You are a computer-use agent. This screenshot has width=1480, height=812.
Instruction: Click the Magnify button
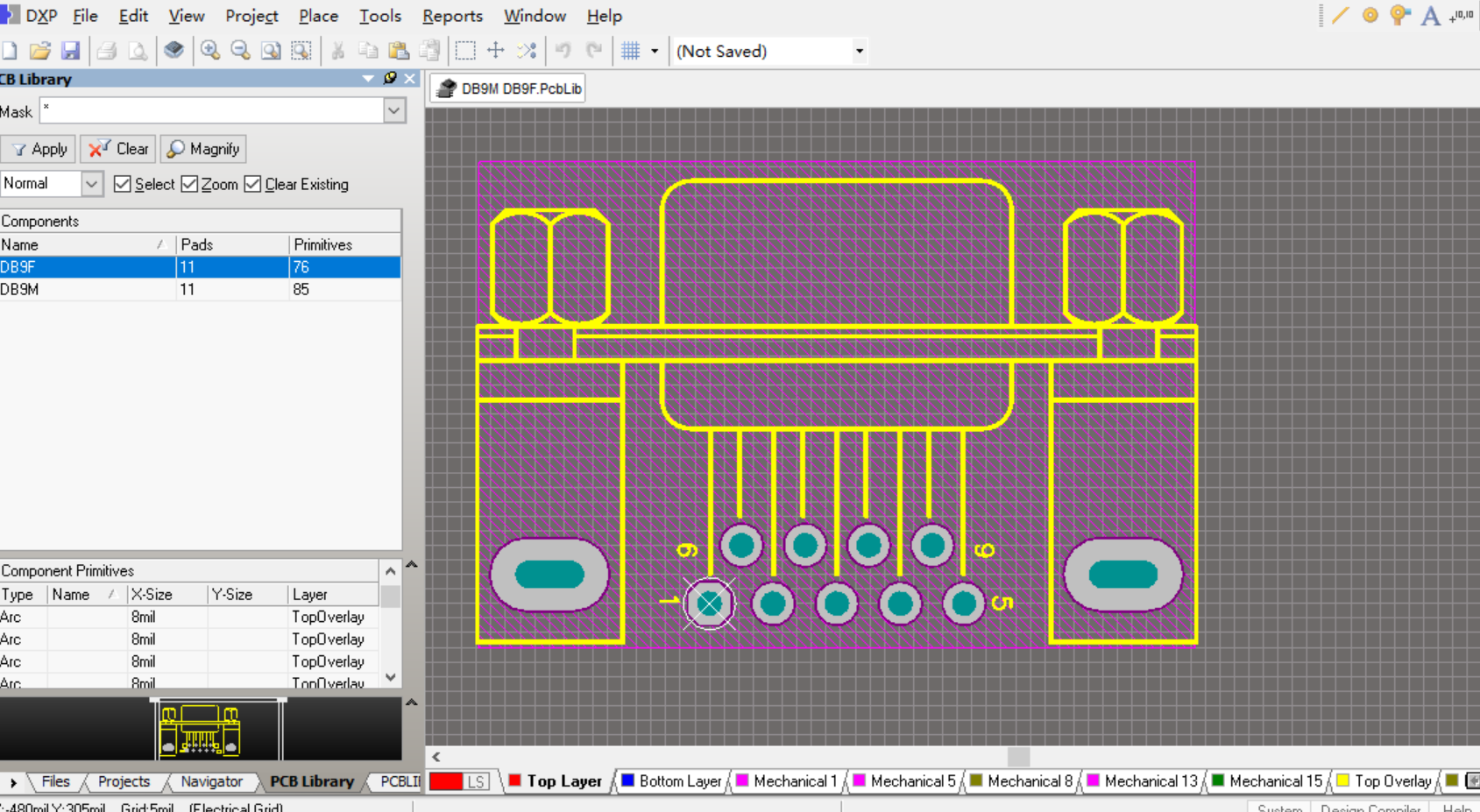(x=203, y=149)
